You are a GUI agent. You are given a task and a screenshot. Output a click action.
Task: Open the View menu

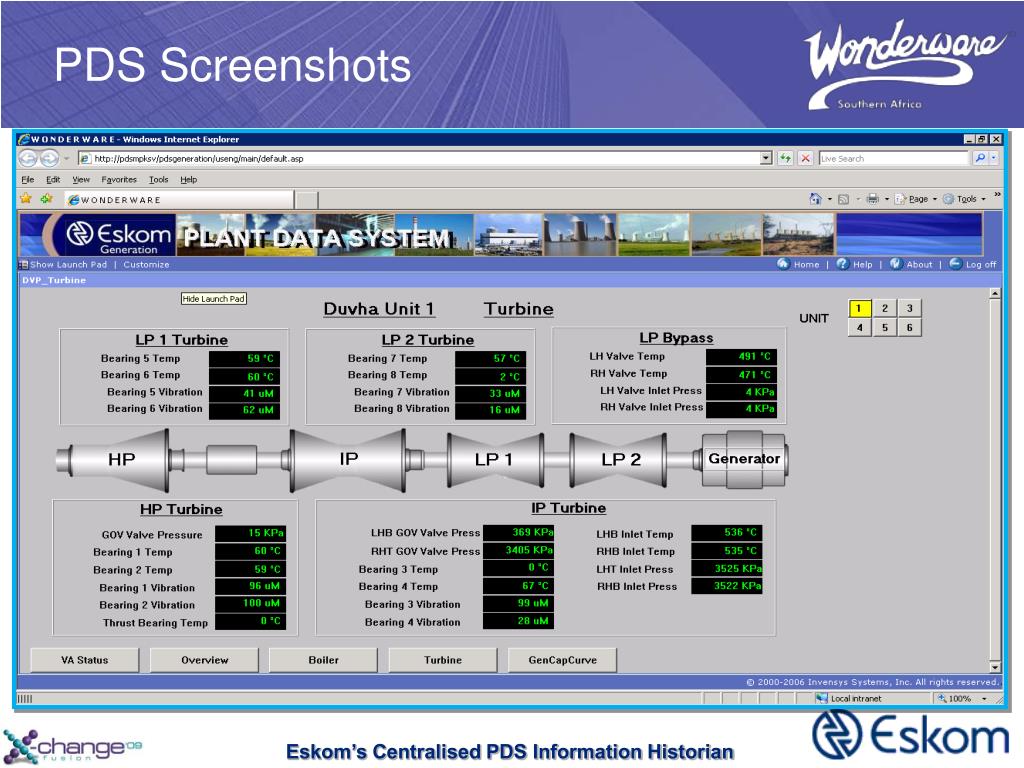tap(81, 180)
